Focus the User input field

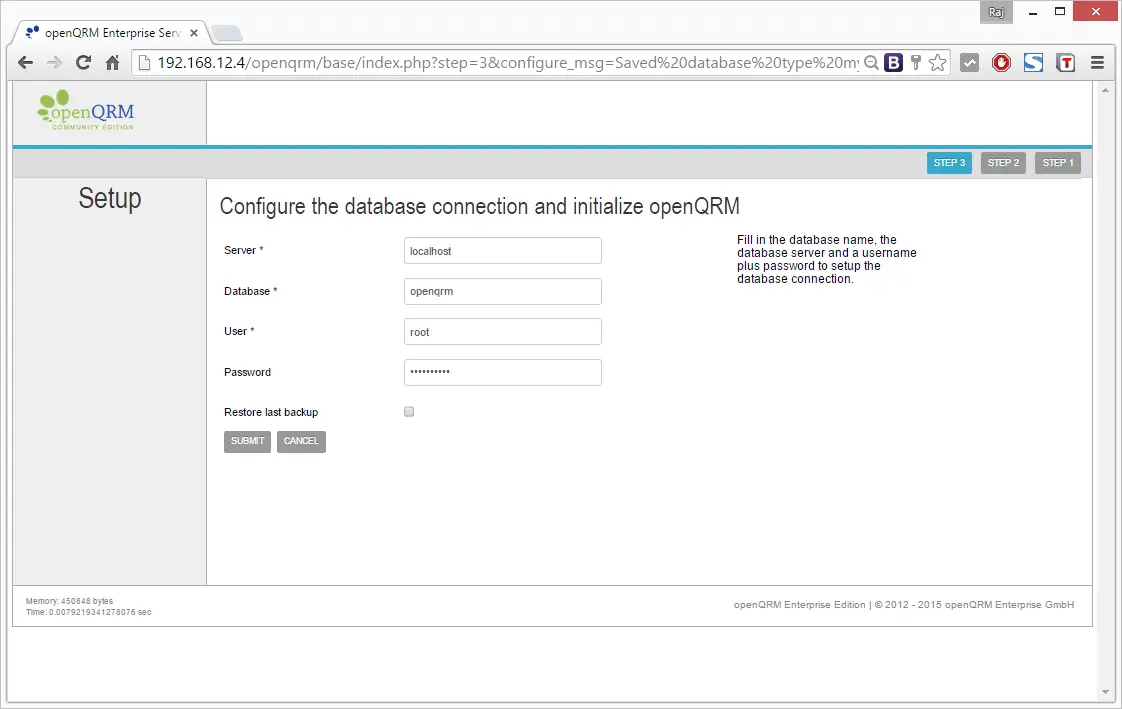(502, 332)
